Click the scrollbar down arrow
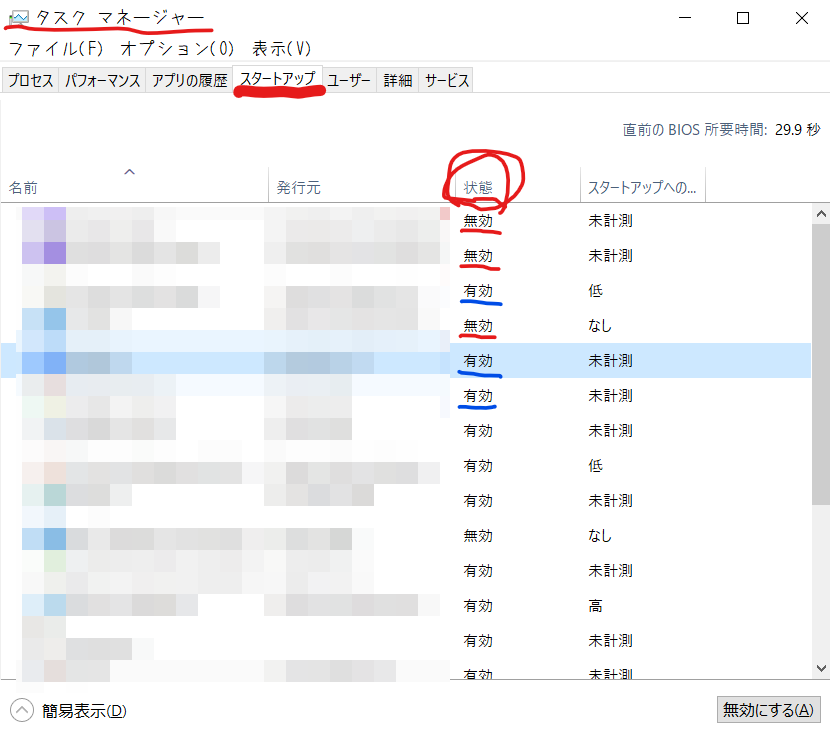Screen dimensions: 830x739 (x=821, y=669)
